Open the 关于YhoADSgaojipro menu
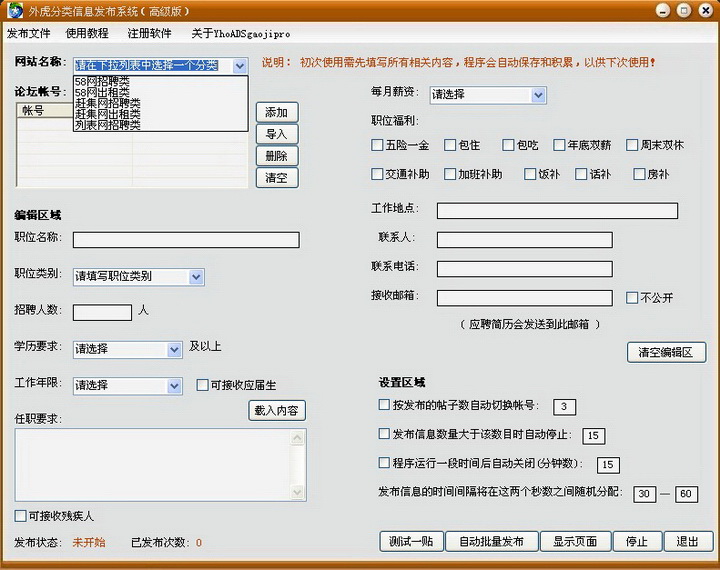 pos(241,34)
